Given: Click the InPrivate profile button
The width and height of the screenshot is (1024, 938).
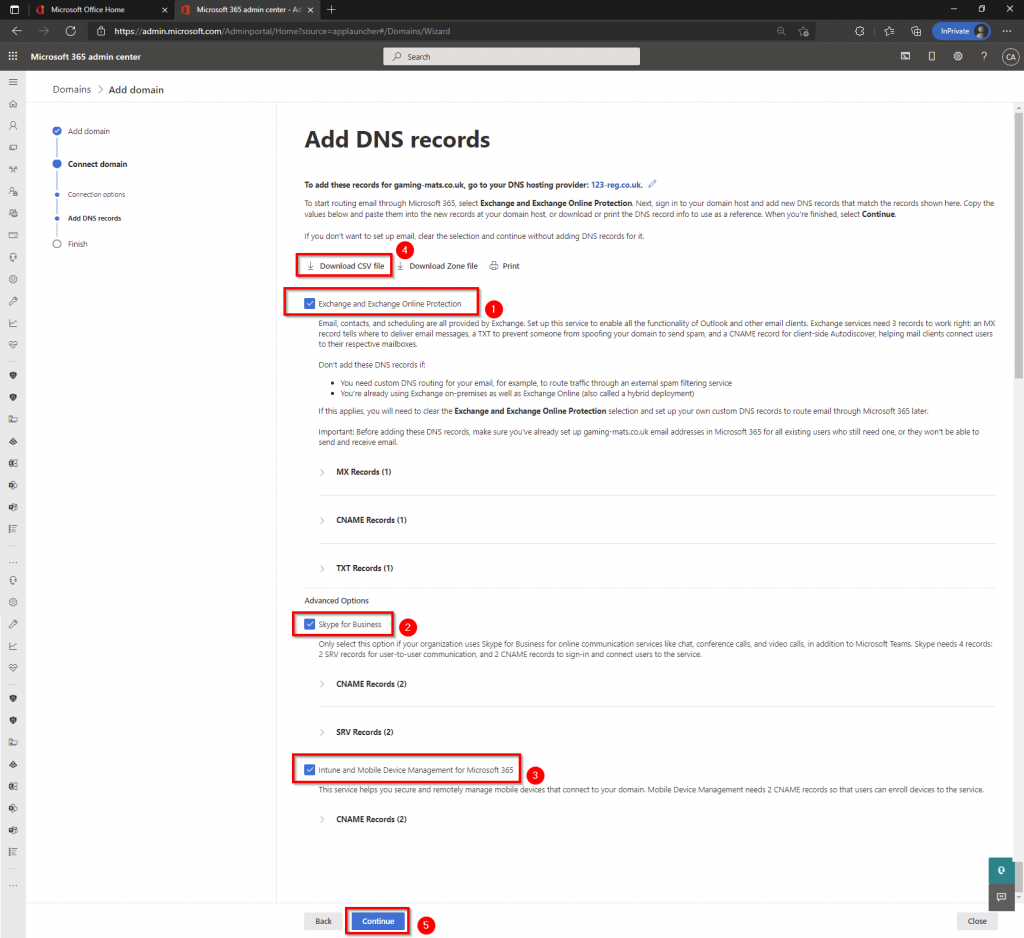Looking at the screenshot, I should (961, 31).
